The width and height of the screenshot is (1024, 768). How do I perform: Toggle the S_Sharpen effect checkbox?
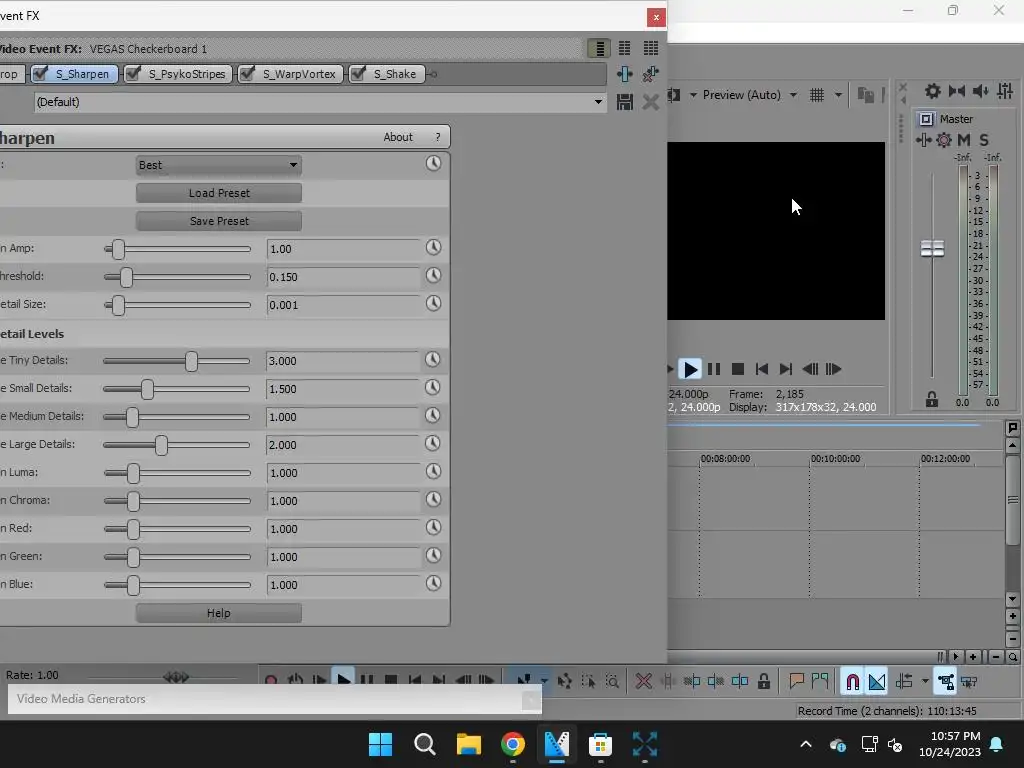[x=40, y=73]
